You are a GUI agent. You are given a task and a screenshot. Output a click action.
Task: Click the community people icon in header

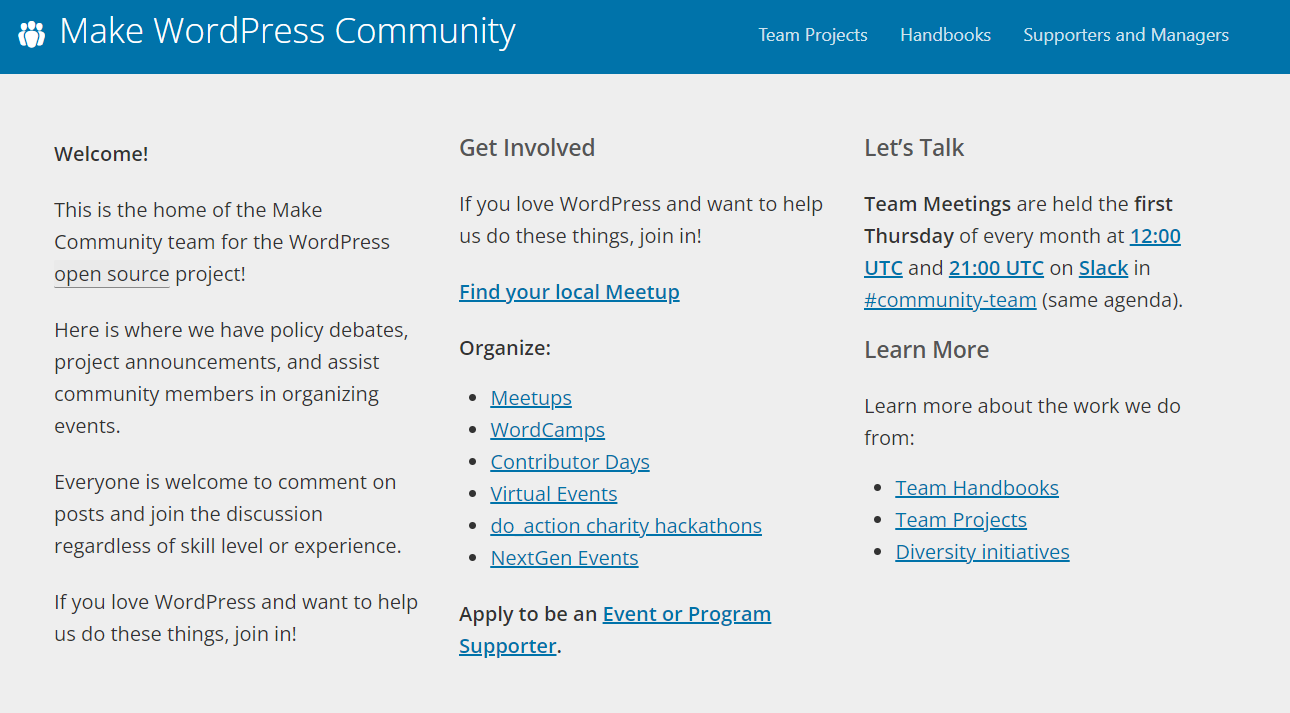coord(32,34)
